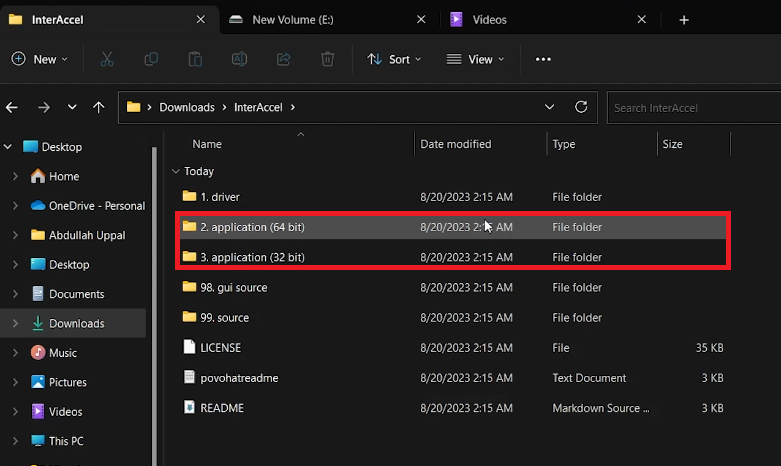Viewport: 781px width, 466px height.
Task: Click the Copy icon in toolbar
Action: click(x=151, y=59)
